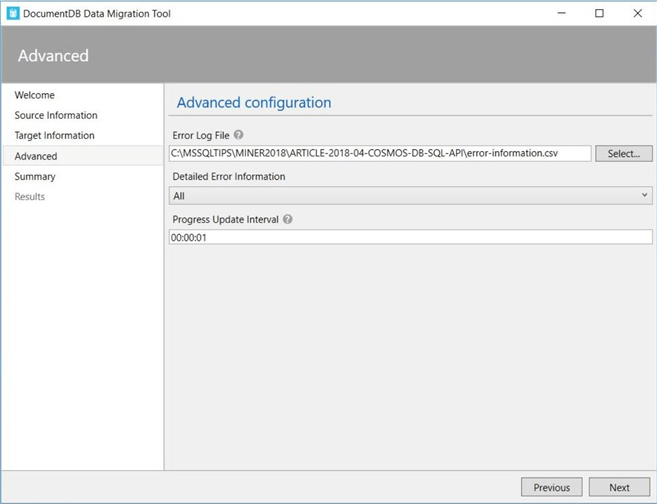The width and height of the screenshot is (657, 504).
Task: Maximize the Data Migration Tool window
Action: (x=599, y=13)
